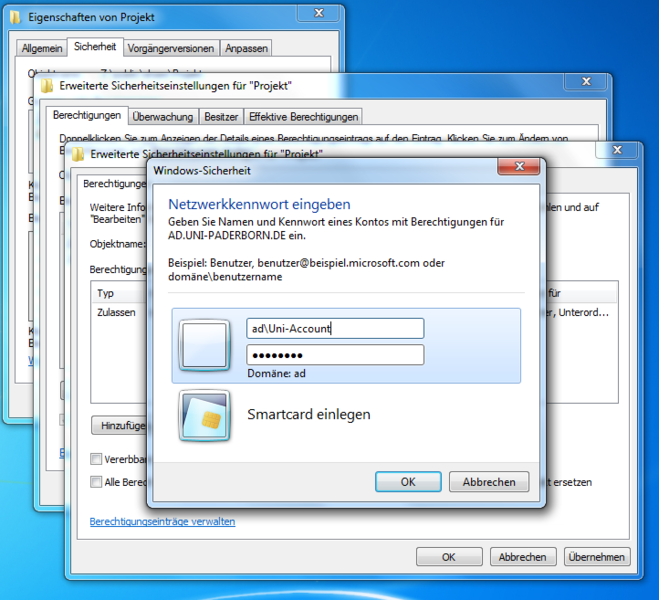Click OK in front Erweiterte Sicherheitseinstellungen window
Viewport: 659px width, 600px height.
449,557
